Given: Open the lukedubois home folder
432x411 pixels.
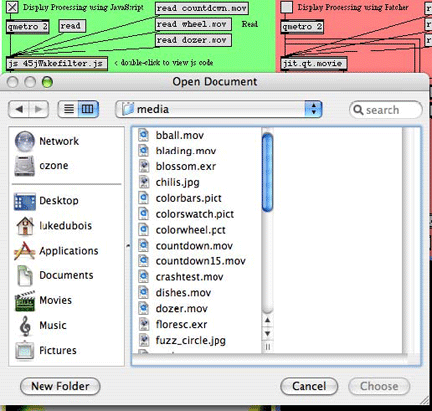Looking at the screenshot, I should point(25,226).
